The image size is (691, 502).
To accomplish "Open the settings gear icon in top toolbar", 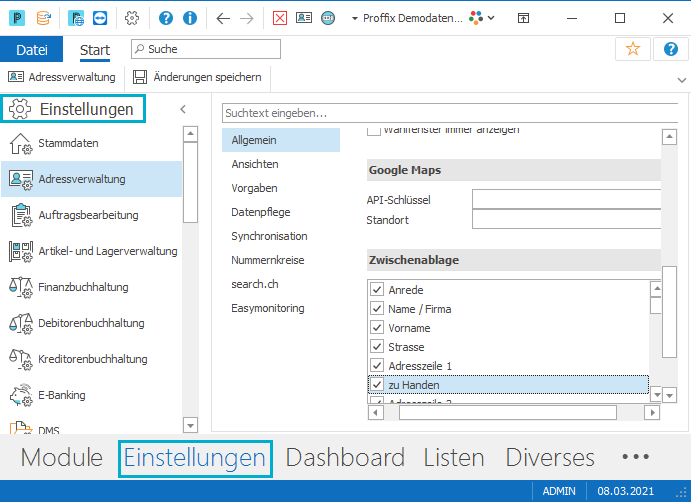I will (132, 18).
